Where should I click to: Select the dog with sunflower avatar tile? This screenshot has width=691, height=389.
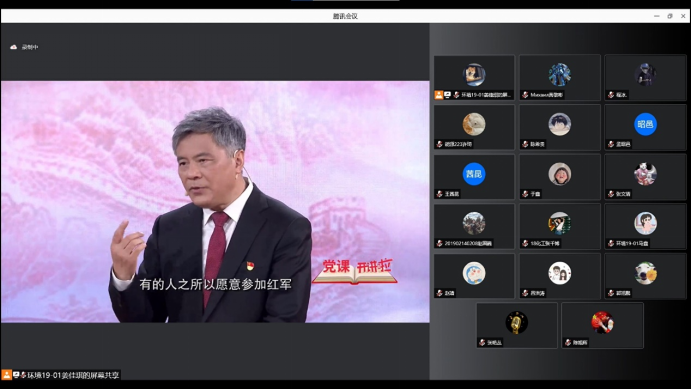pos(646,276)
